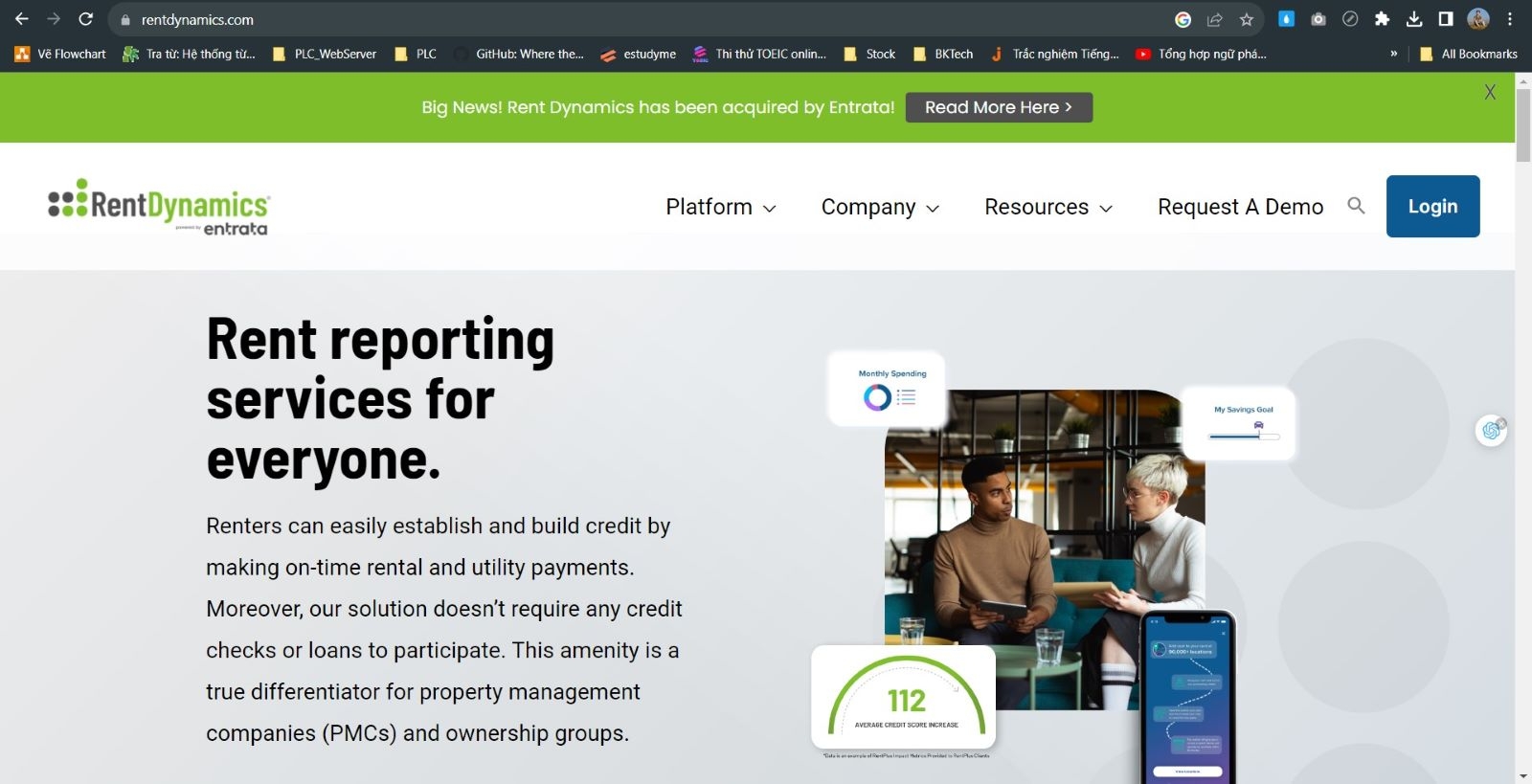The image size is (1532, 784).
Task: View site information via the lock icon
Action: pos(125,20)
